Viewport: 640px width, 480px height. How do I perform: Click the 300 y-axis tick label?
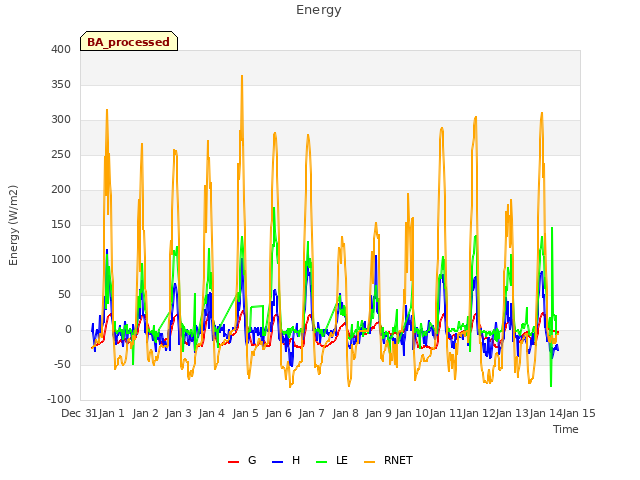[61, 120]
